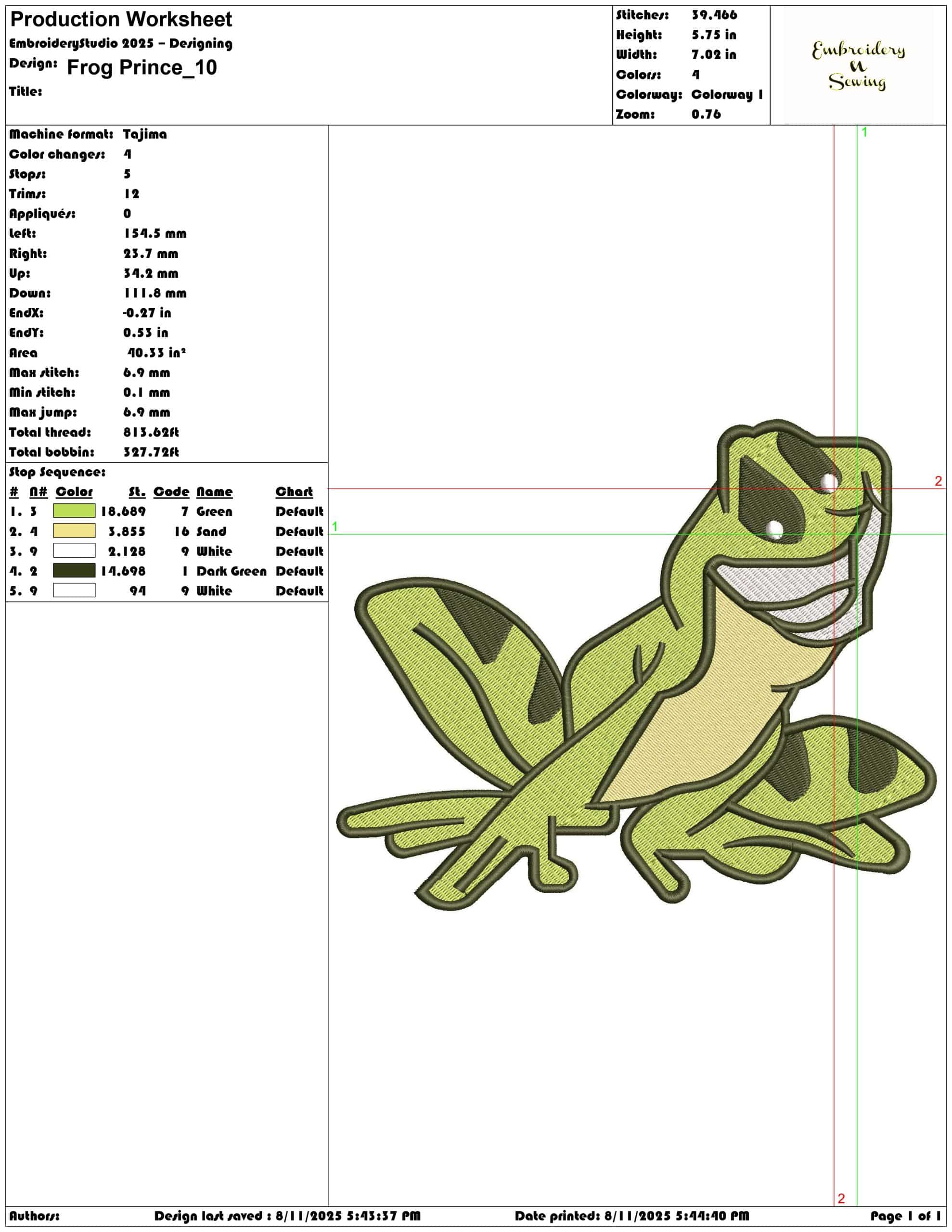Click the 'St.' column header

point(137,491)
